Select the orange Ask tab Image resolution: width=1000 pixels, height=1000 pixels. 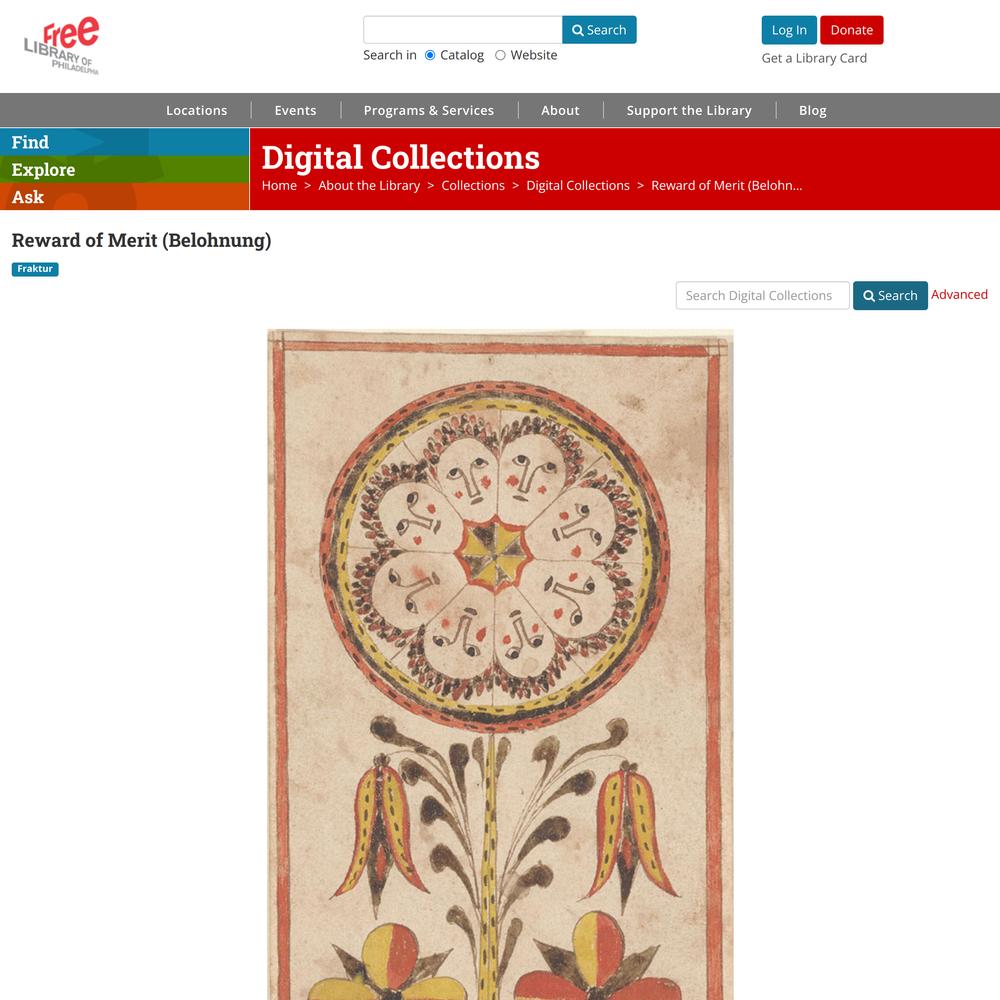point(124,196)
